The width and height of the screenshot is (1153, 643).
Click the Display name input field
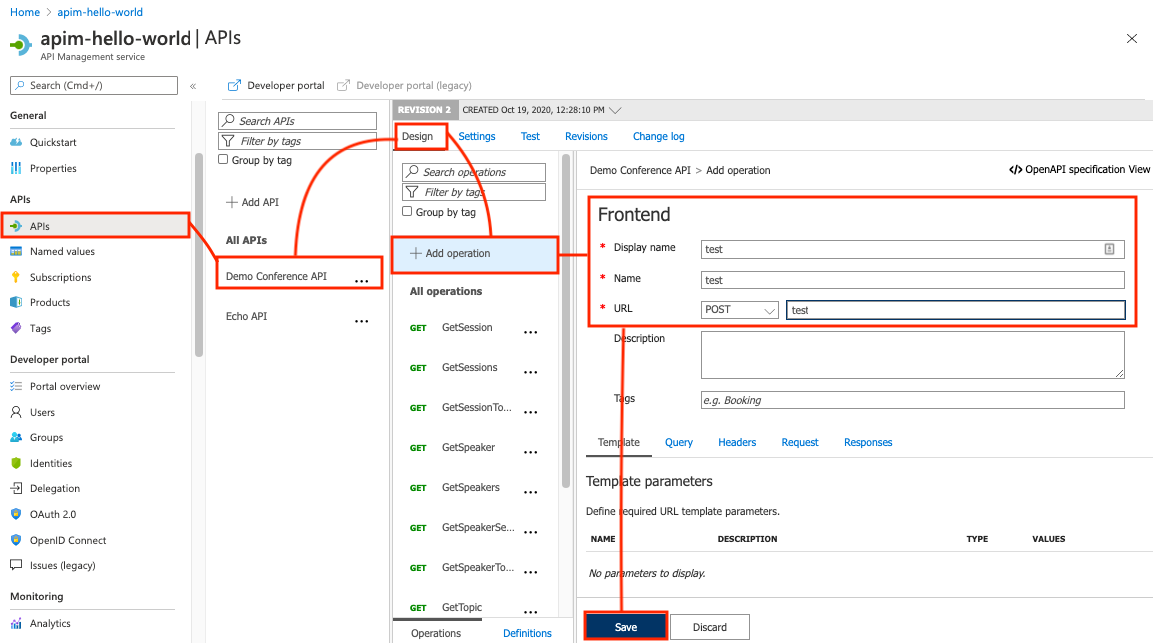coord(913,249)
